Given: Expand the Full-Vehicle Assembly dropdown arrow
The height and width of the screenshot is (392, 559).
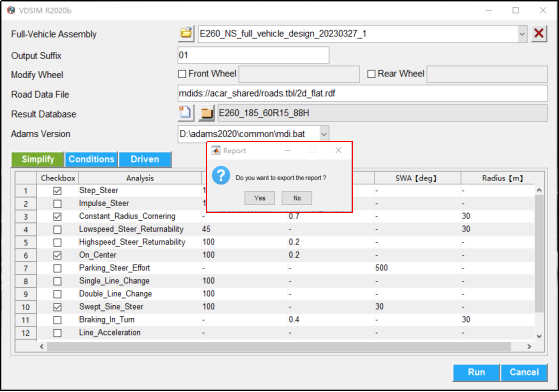Looking at the screenshot, I should (x=522, y=34).
